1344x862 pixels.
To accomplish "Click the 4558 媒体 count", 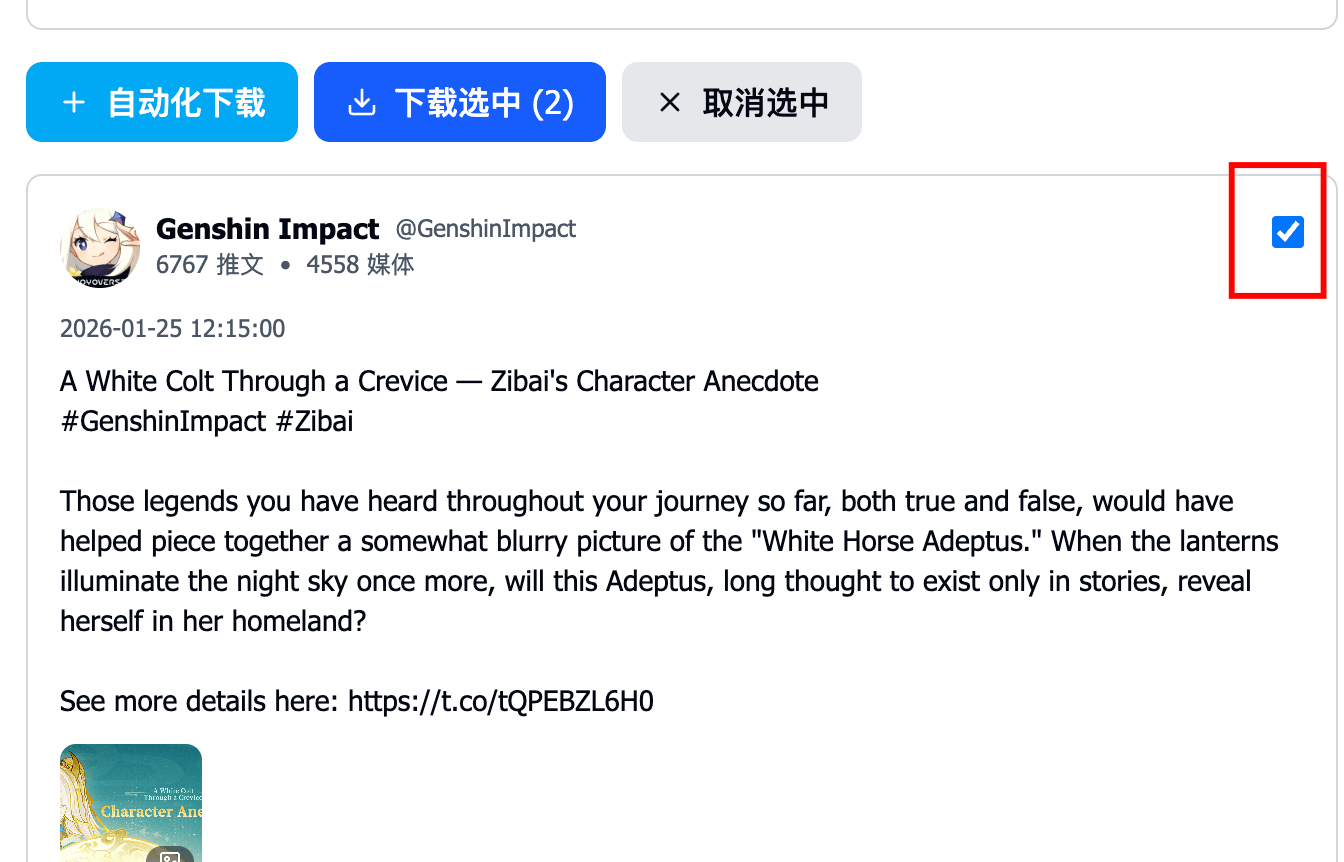I will point(360,265).
